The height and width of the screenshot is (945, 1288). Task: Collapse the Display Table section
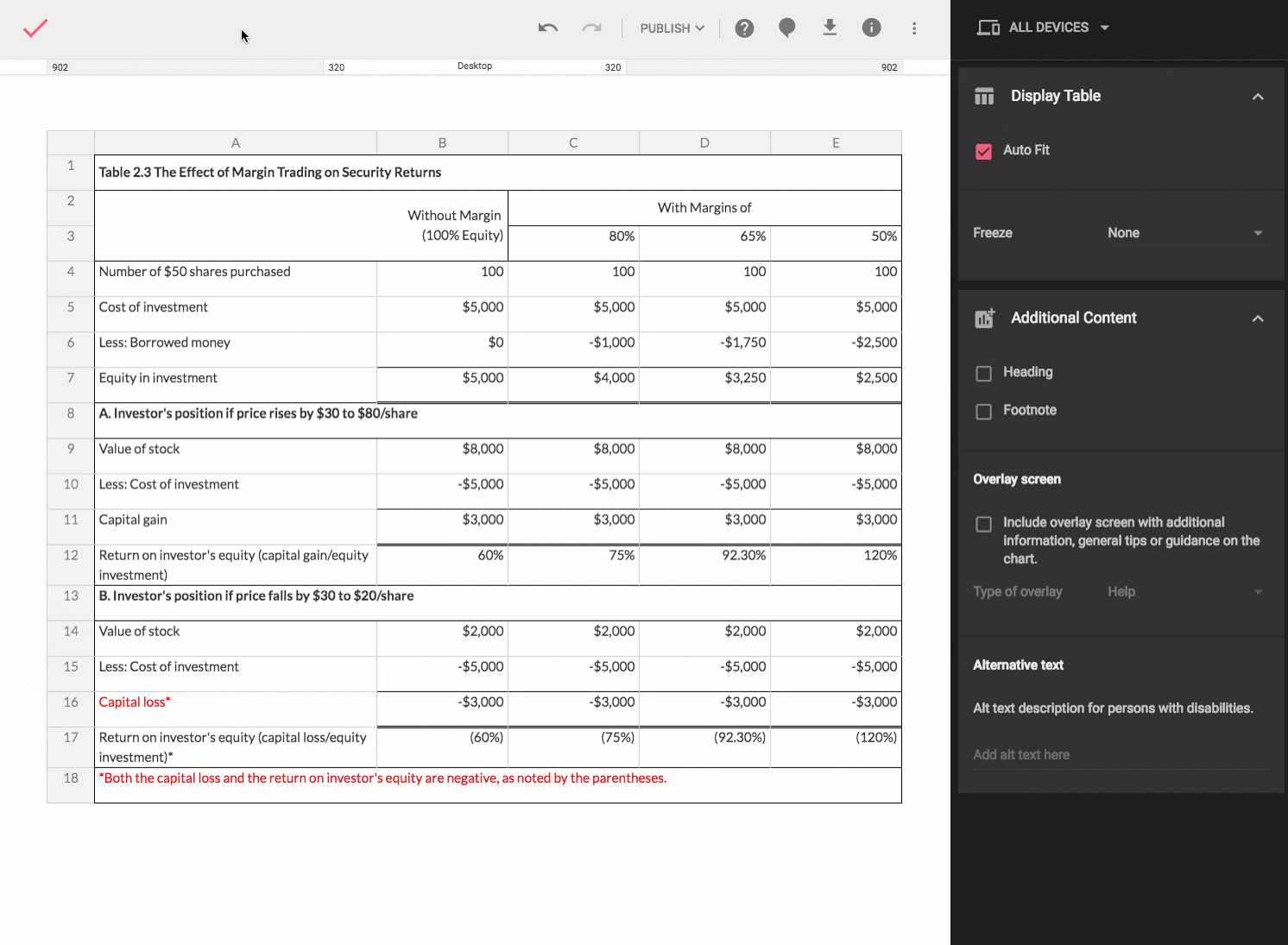(1258, 97)
